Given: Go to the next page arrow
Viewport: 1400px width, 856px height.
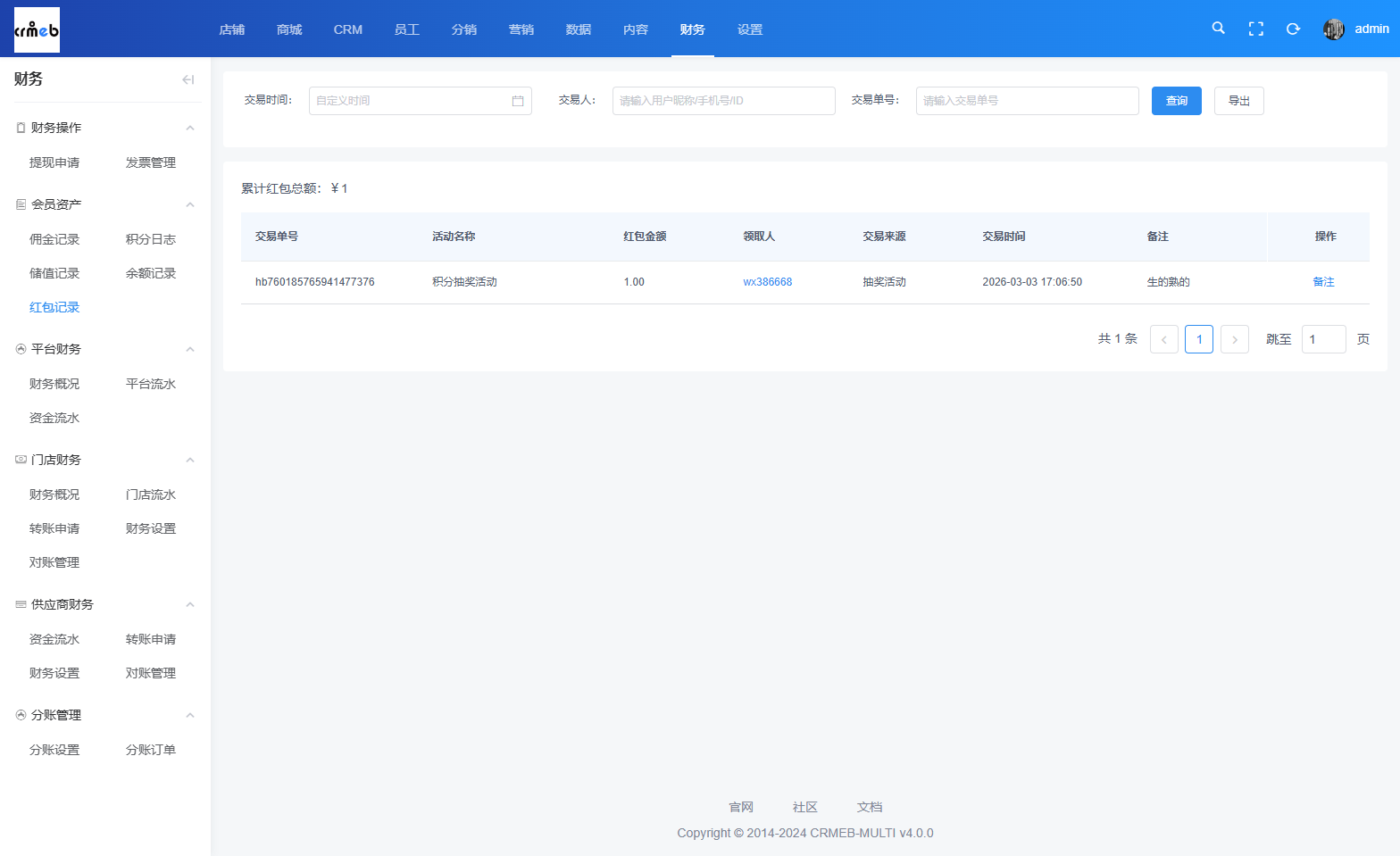Looking at the screenshot, I should point(1234,339).
